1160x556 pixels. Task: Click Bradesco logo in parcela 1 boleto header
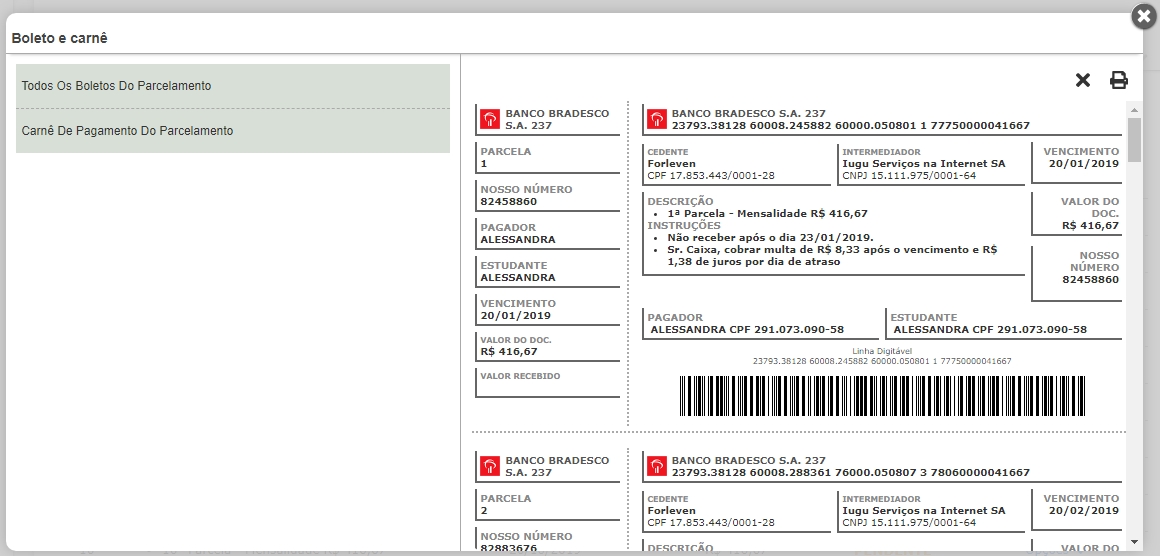(x=656, y=120)
